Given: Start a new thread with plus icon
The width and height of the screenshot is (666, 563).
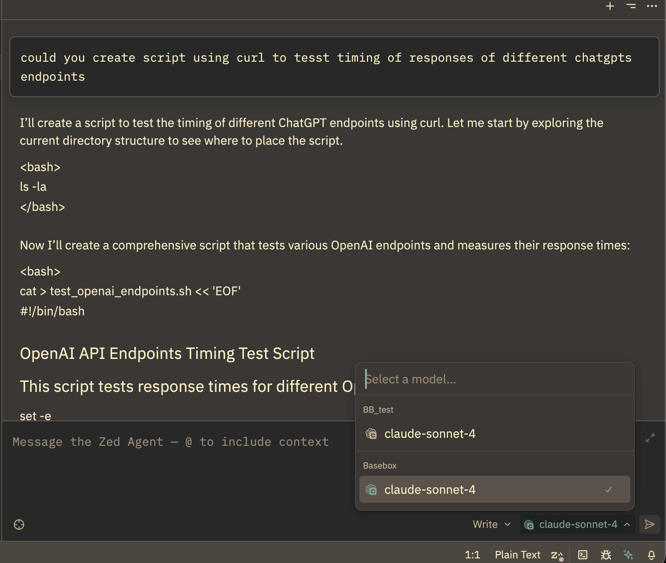Looking at the screenshot, I should 610,6.
